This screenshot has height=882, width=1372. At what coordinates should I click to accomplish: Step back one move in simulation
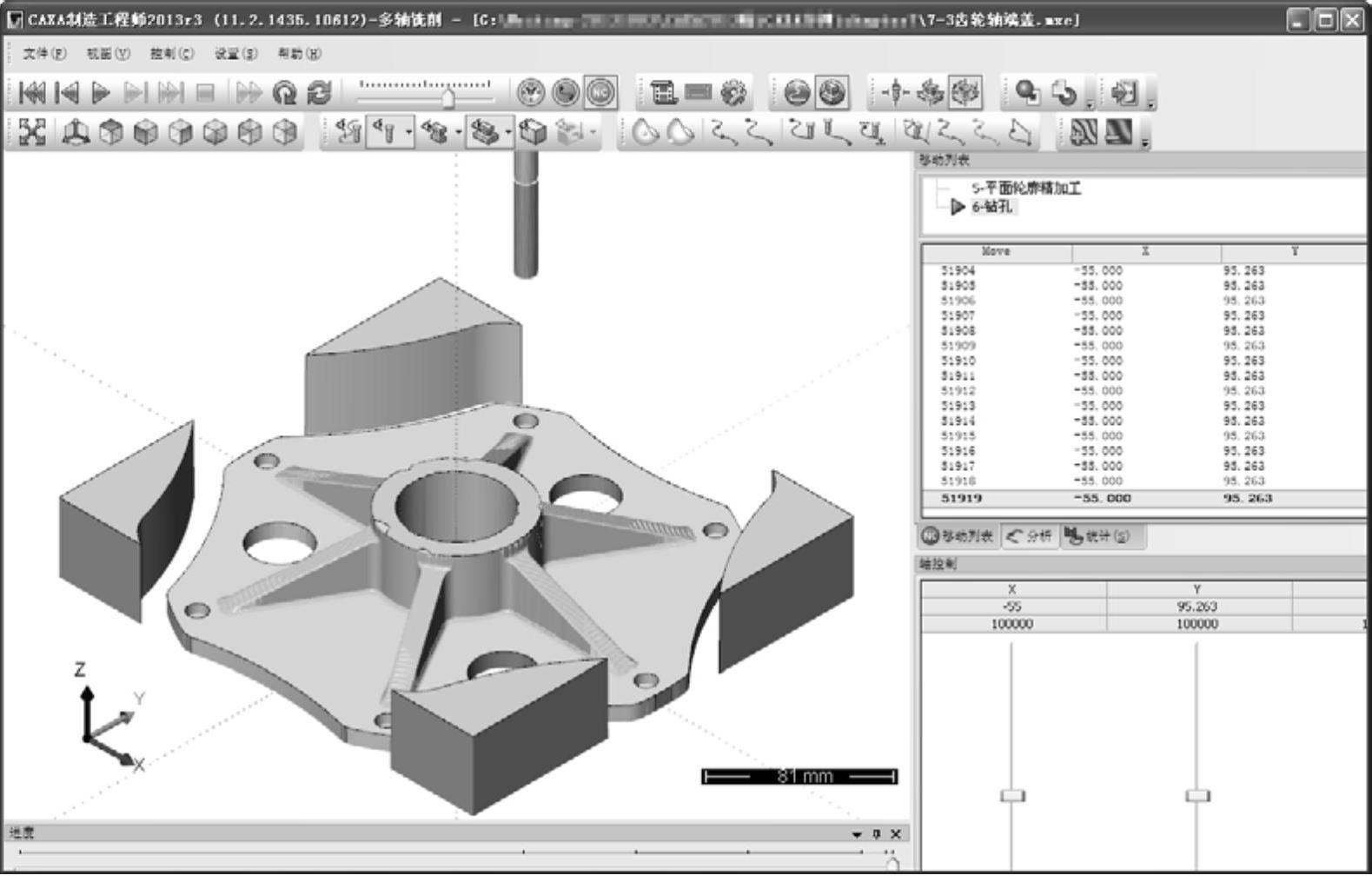point(67,93)
